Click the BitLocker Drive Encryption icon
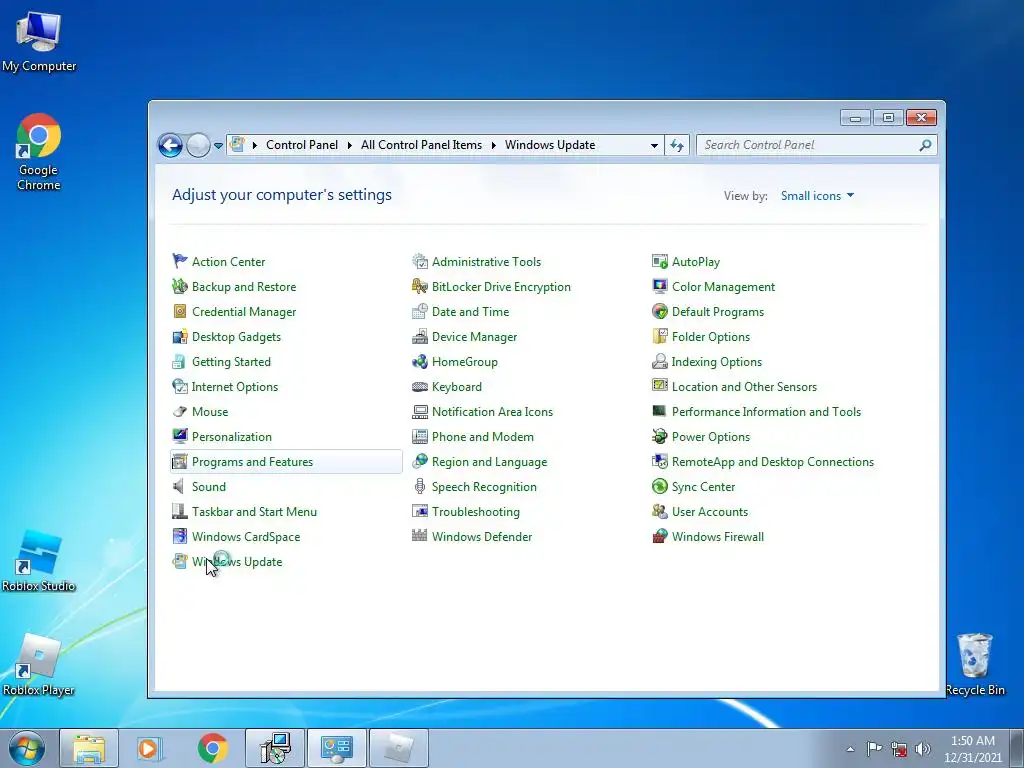Image resolution: width=1024 pixels, height=768 pixels. 420,286
